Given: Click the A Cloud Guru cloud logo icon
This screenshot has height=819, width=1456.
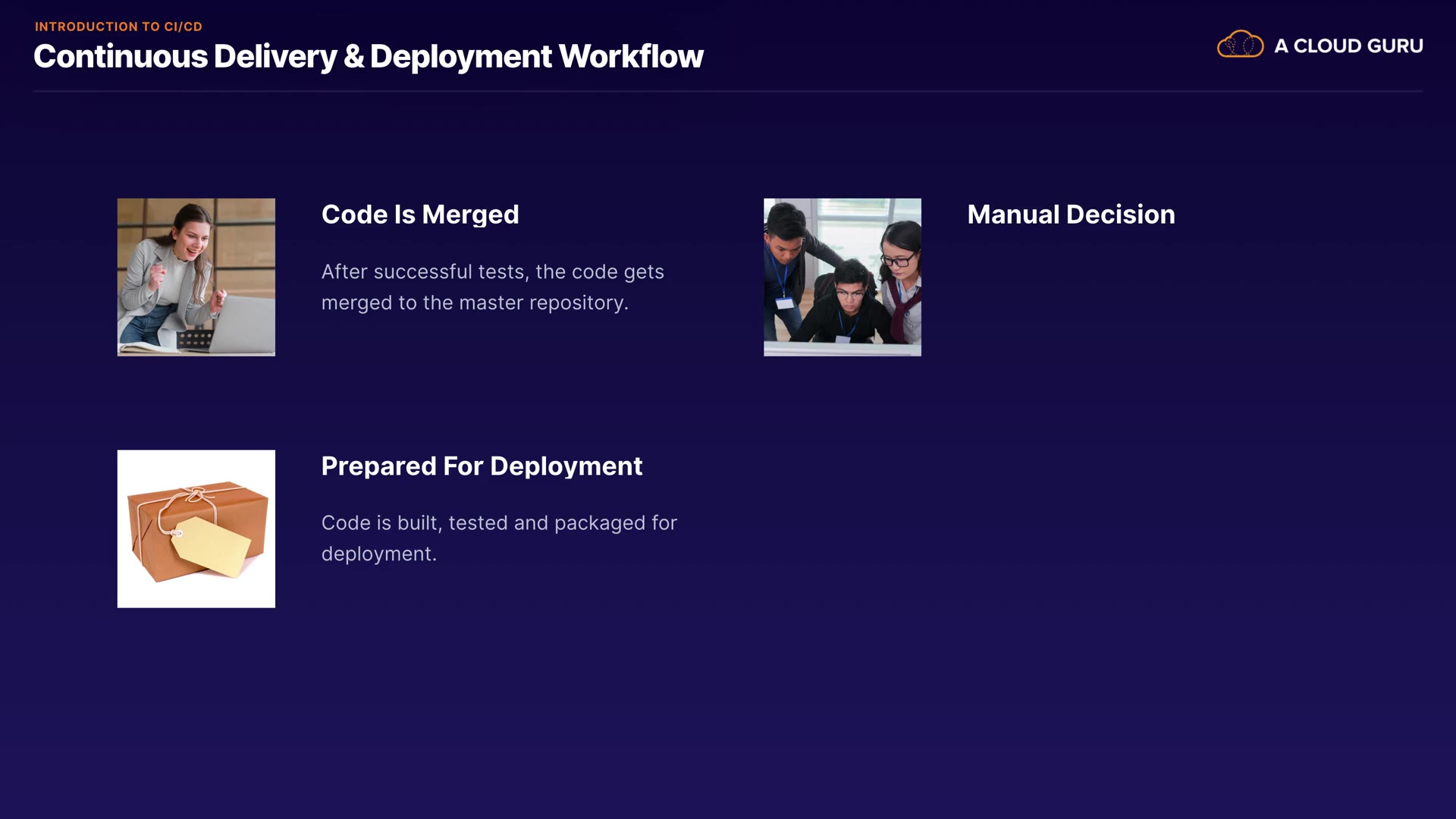Looking at the screenshot, I should 1240,45.
